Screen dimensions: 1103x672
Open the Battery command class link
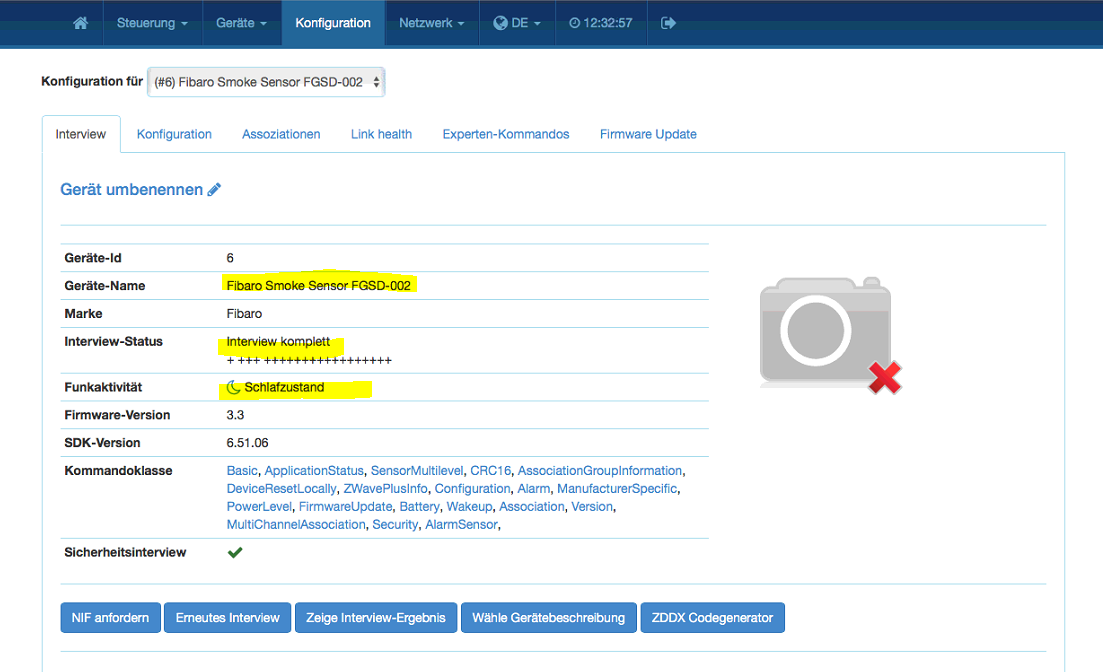(419, 507)
